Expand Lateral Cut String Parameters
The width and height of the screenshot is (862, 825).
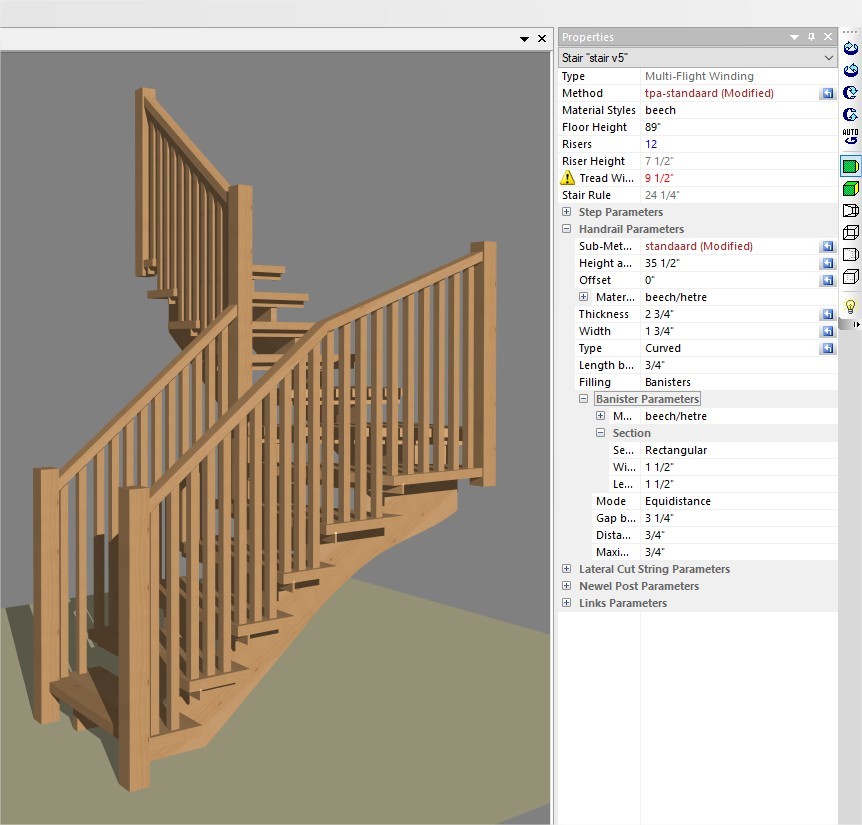(x=566, y=568)
